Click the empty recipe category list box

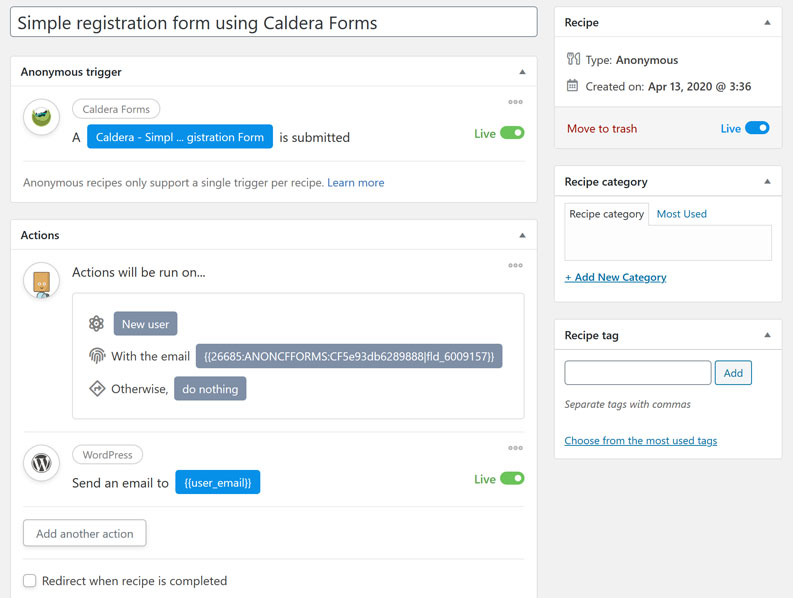[668, 243]
